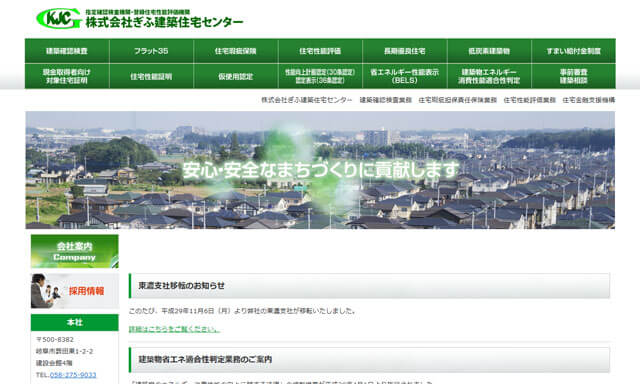Click 住宅金融支援機構 text under navigation
This screenshot has width=640, height=384.
pos(589,100)
